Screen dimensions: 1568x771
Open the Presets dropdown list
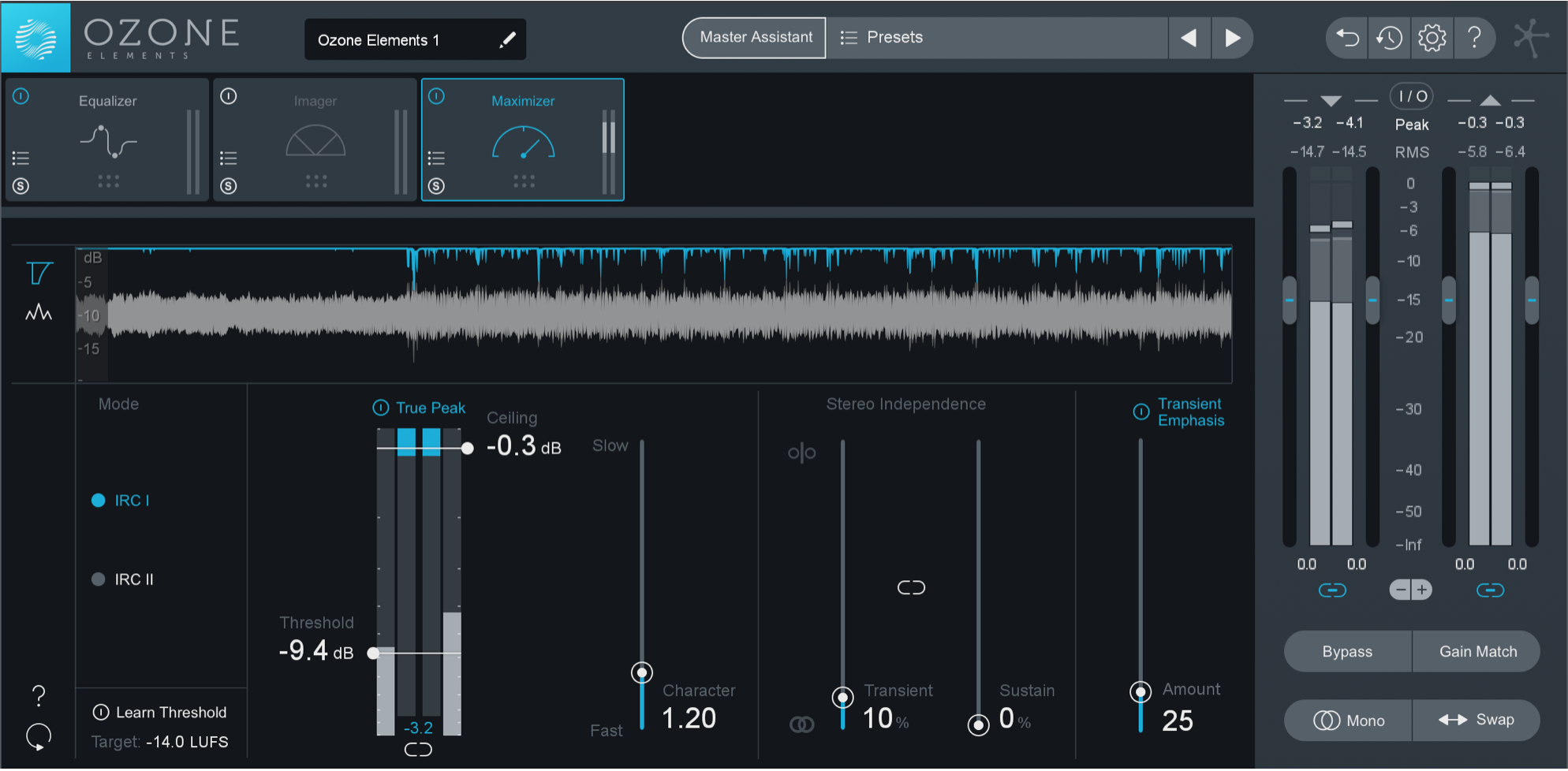pyautogui.click(x=997, y=38)
